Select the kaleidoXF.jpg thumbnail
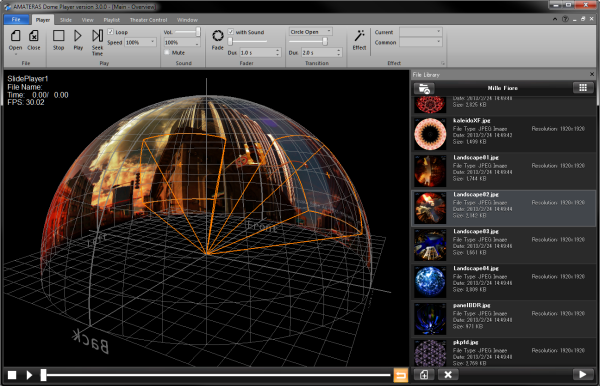The width and height of the screenshot is (600, 386). click(x=430, y=134)
